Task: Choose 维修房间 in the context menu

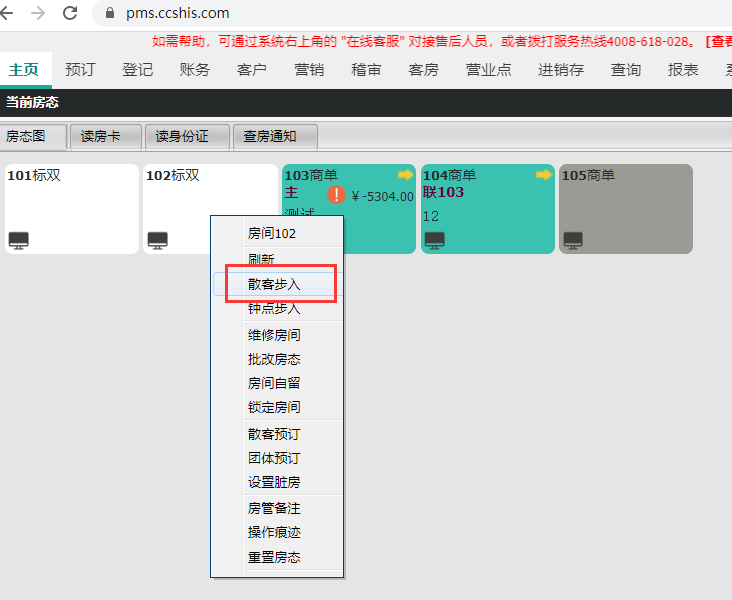Action: tap(274, 335)
